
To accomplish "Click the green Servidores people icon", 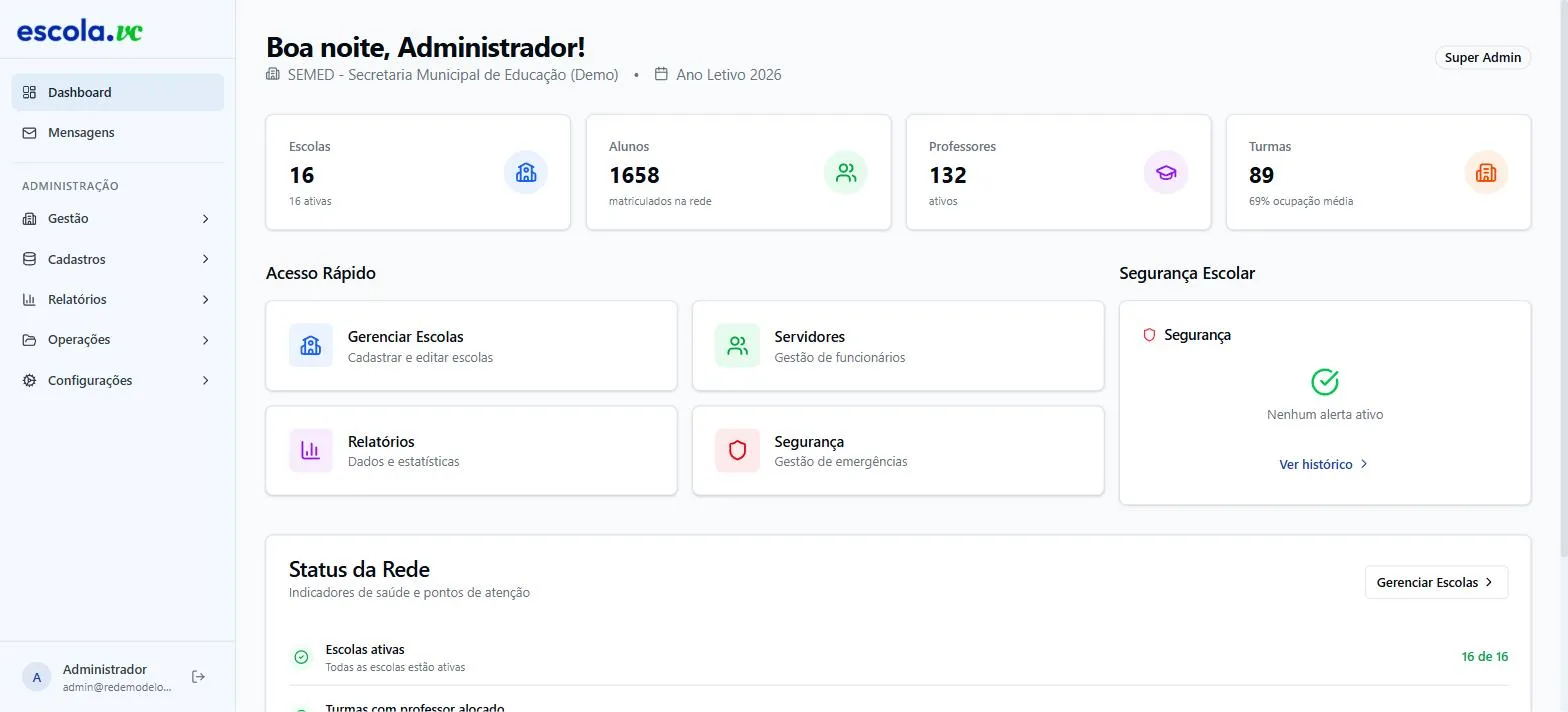I will click(737, 345).
